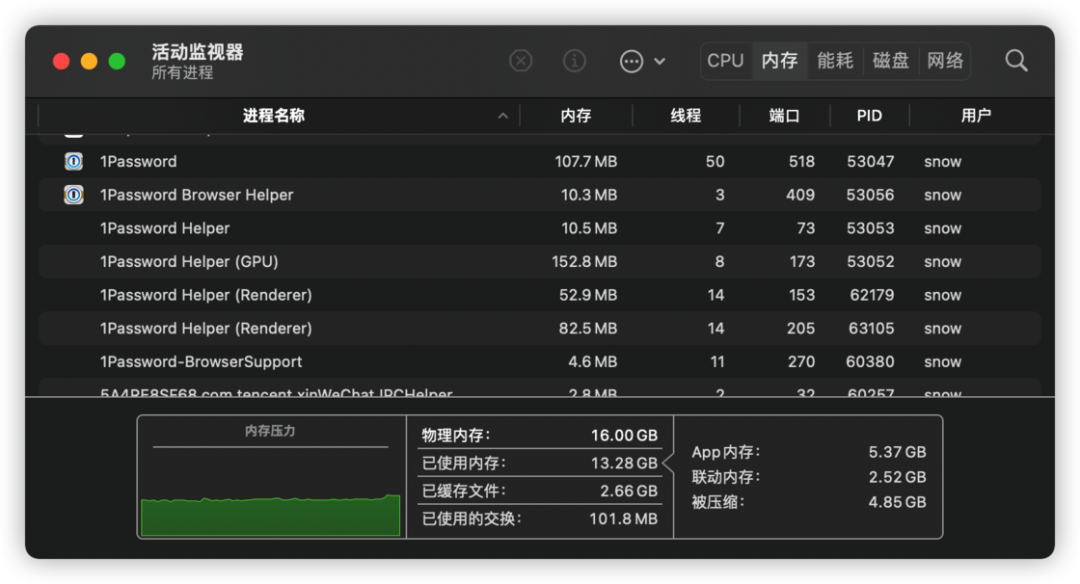This screenshot has height=584, width=1080.
Task: Select 1Password Helper (Renderer) with PID 62179
Action: 206,295
